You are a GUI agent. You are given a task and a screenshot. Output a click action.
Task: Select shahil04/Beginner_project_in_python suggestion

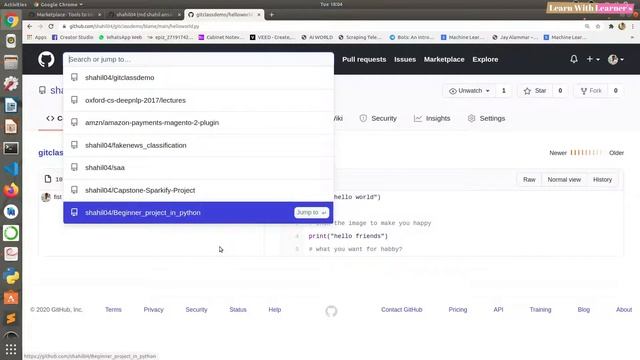(x=198, y=212)
